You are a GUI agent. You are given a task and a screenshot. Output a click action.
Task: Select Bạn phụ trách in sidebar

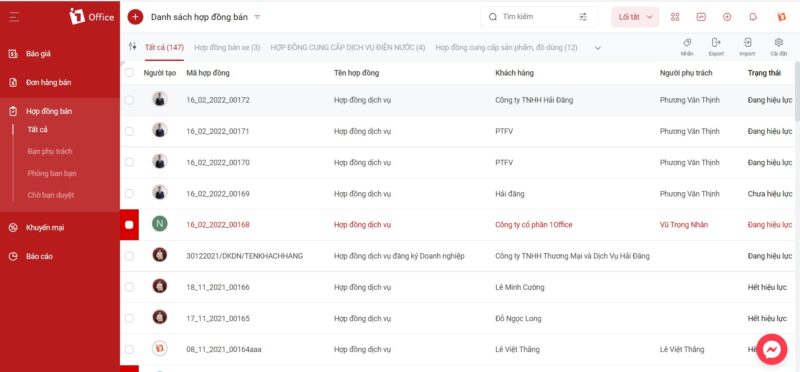(50, 152)
